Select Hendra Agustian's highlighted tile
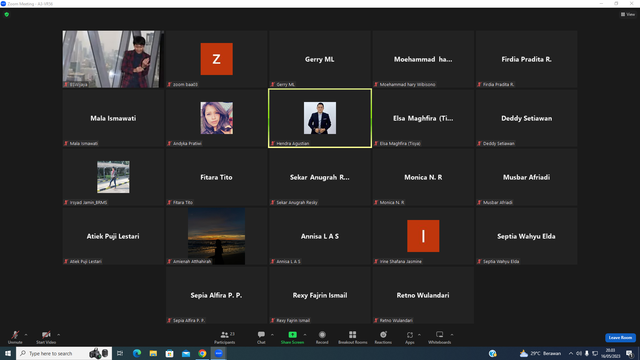The image size is (640, 360). pyautogui.click(x=320, y=118)
